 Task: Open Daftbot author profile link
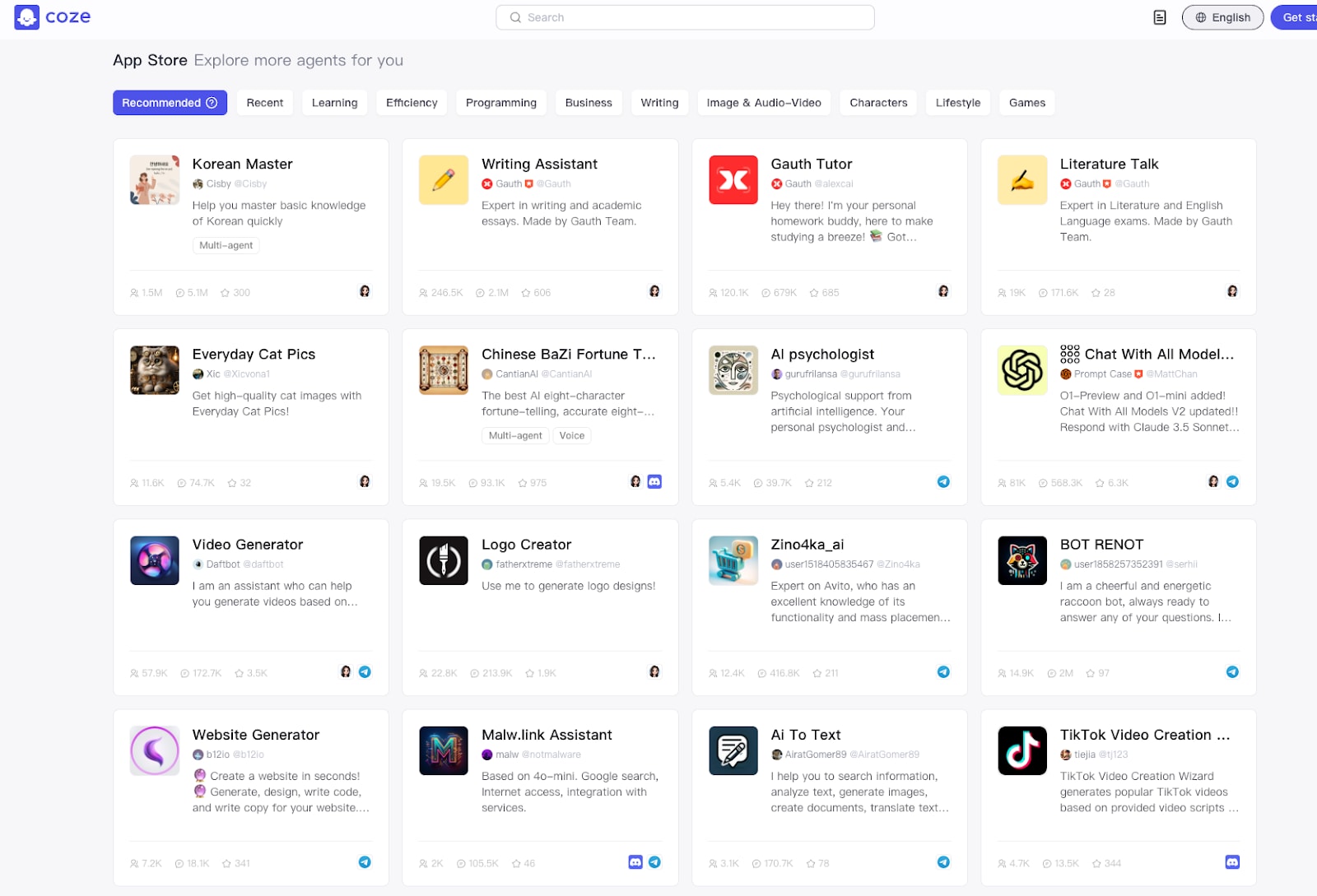click(x=238, y=564)
